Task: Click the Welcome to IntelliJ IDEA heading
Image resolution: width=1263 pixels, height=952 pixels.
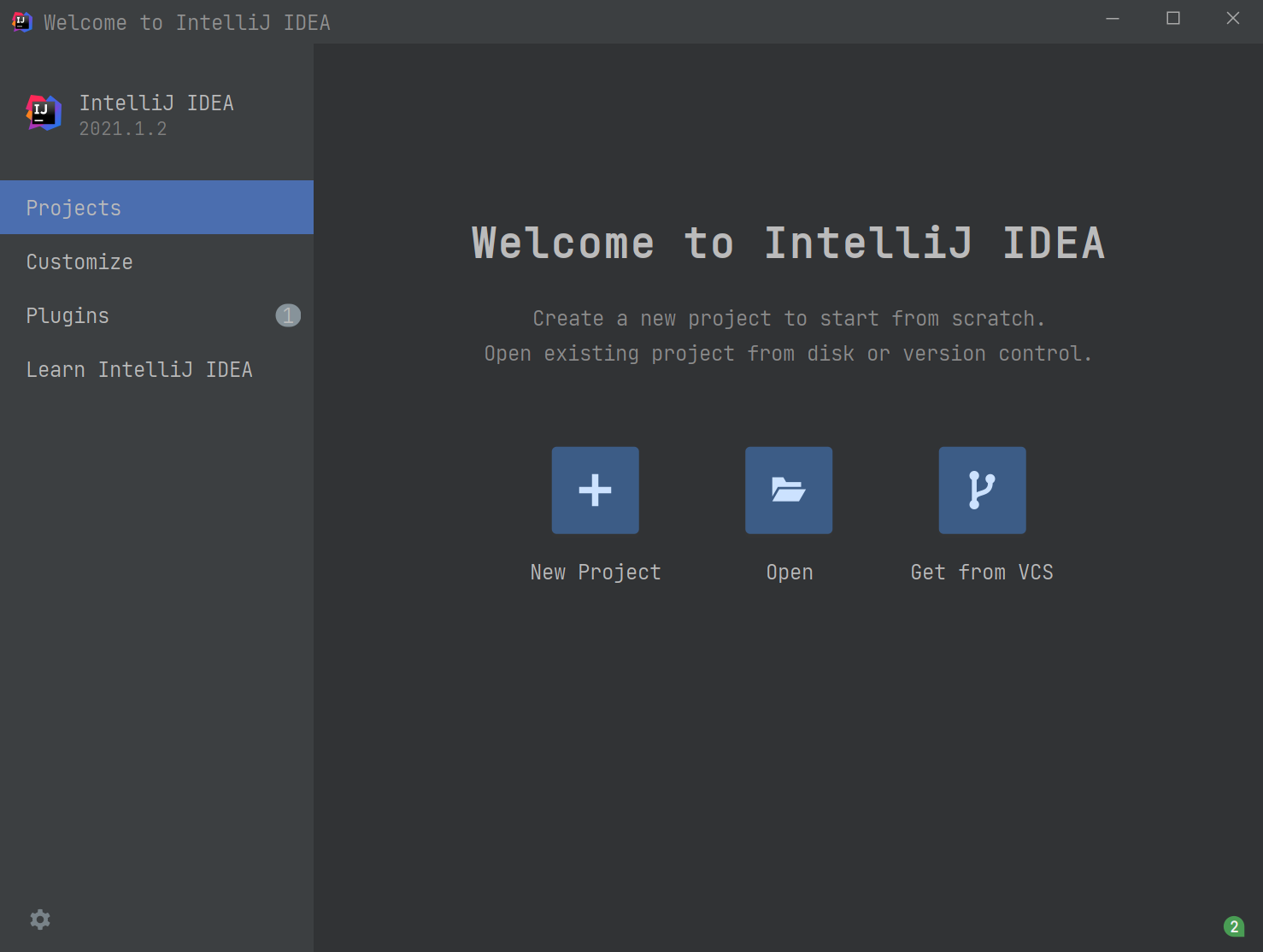Action: coord(788,243)
